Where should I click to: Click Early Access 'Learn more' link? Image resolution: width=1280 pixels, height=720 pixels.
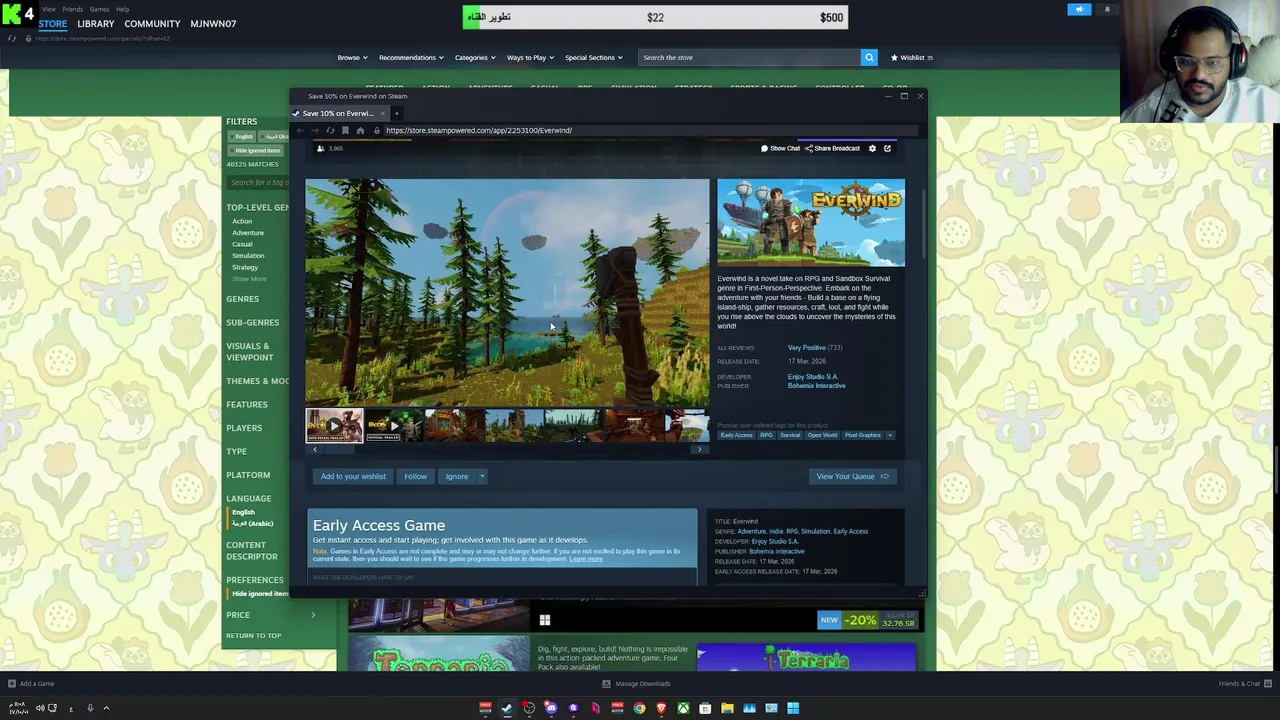(x=586, y=559)
